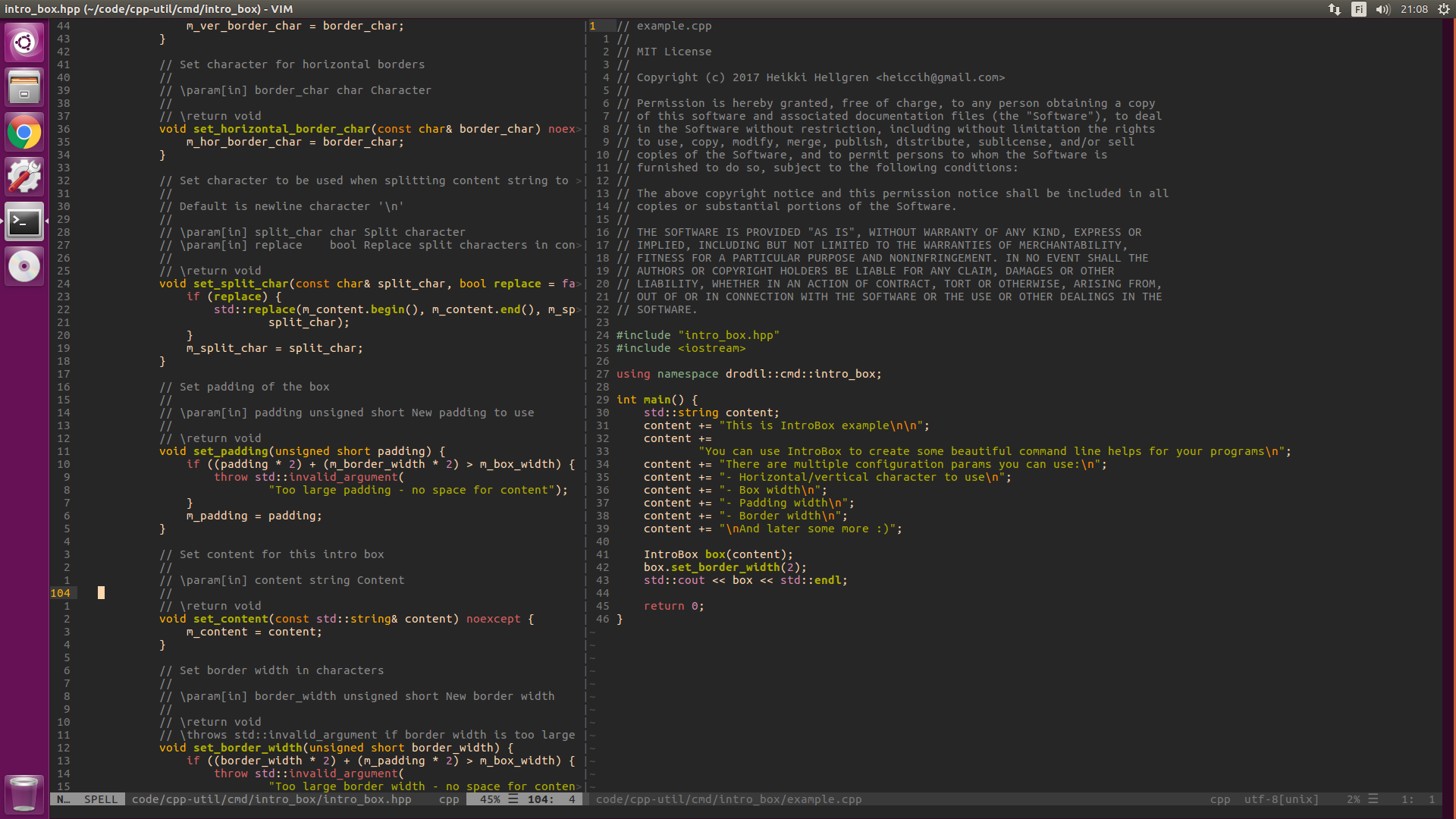Select the Terminal icon in the dock
This screenshot has width=1456, height=819.
click(x=24, y=221)
